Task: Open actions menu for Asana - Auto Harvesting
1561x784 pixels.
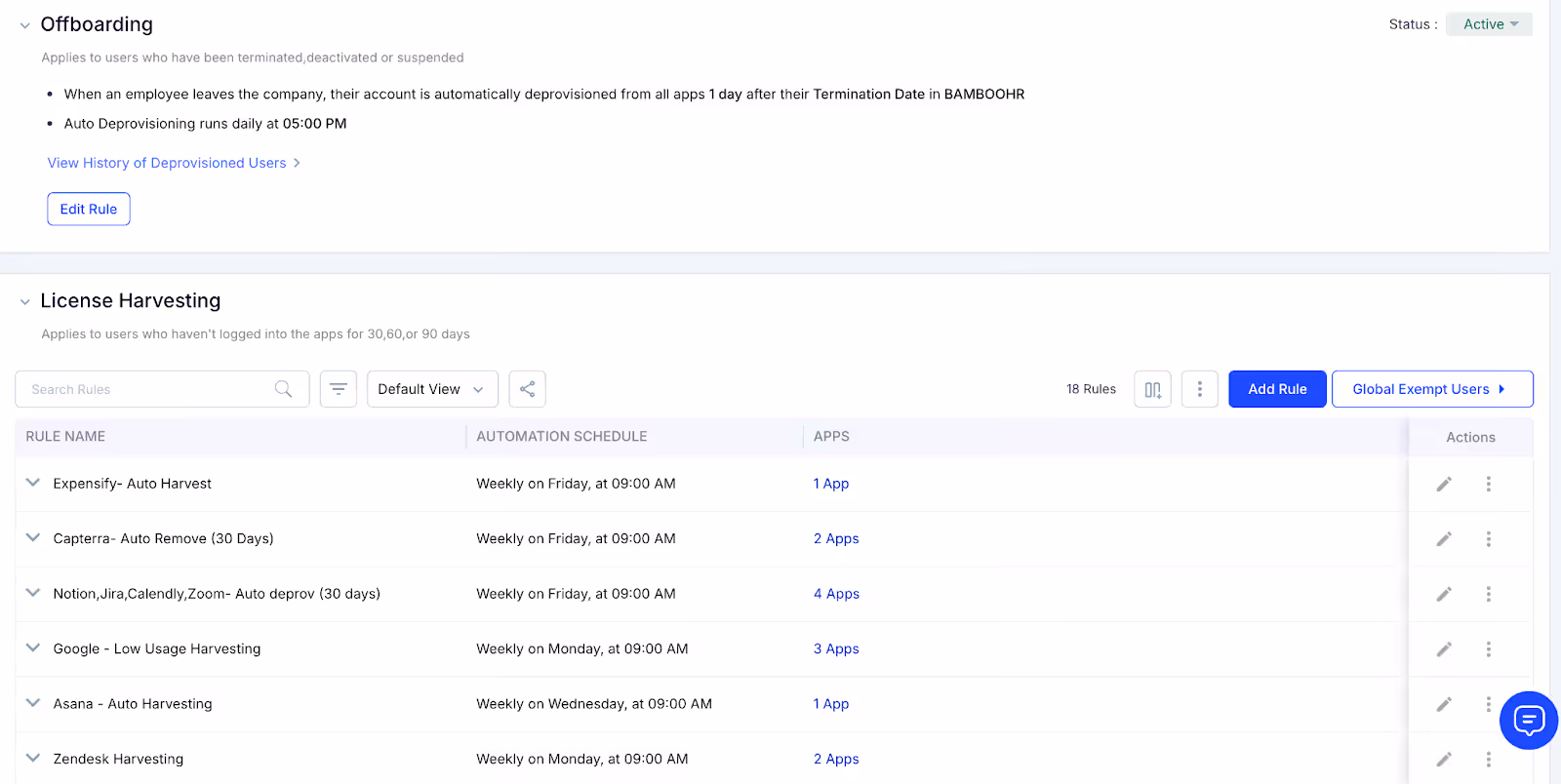Action: click(1489, 704)
